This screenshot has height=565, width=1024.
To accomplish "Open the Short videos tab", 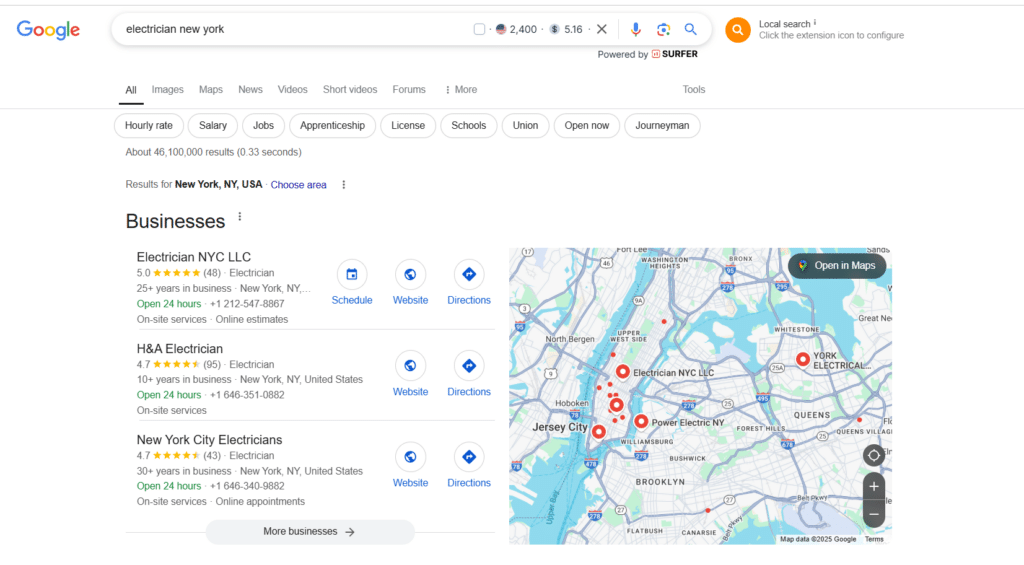I will pos(350,89).
